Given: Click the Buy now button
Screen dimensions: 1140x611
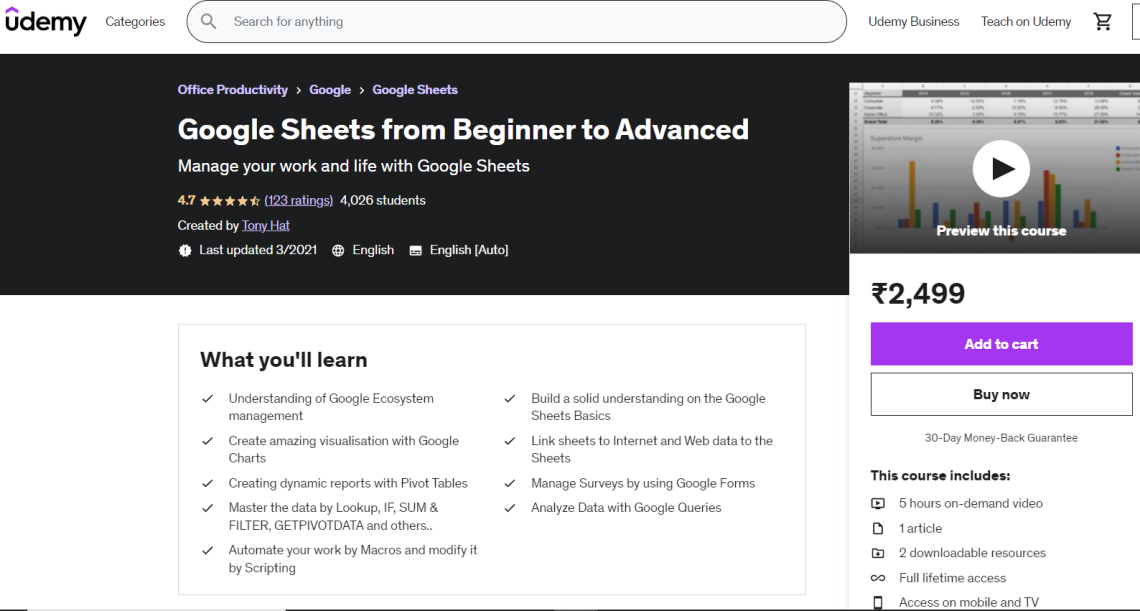Looking at the screenshot, I should pyautogui.click(x=1001, y=394).
